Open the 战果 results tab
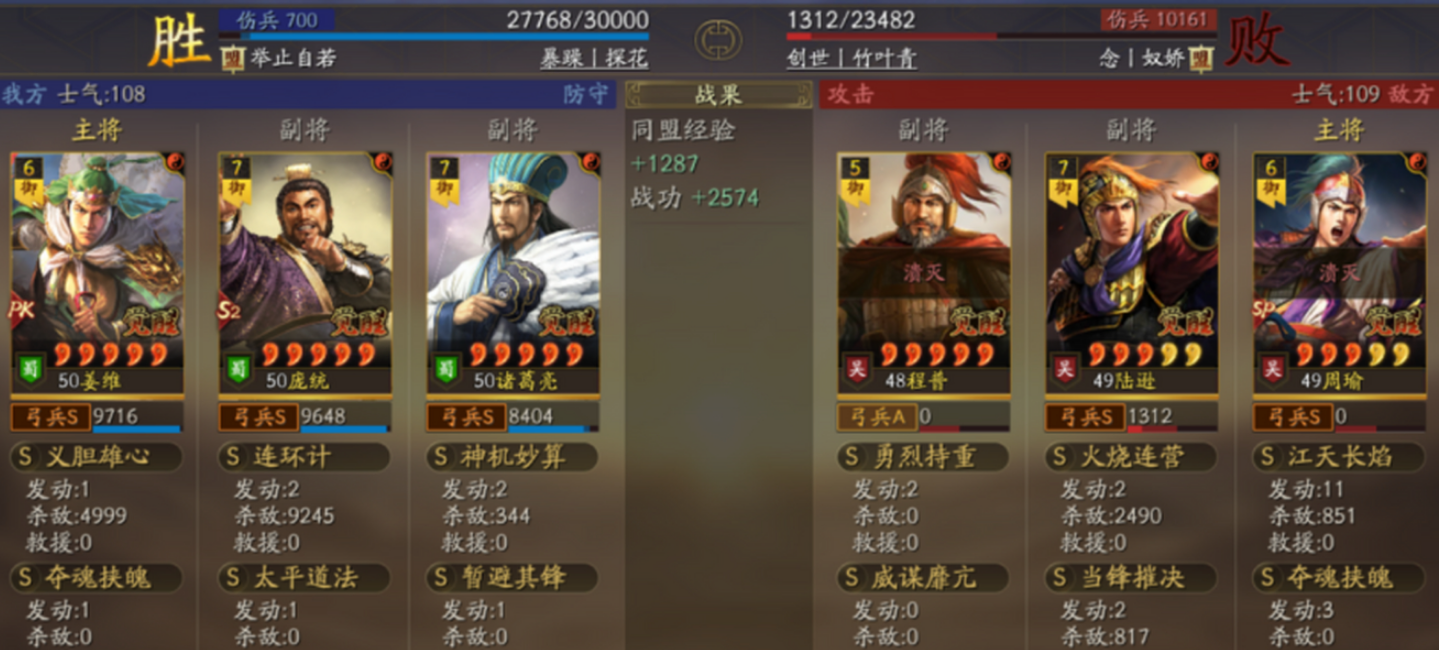 click(x=718, y=95)
